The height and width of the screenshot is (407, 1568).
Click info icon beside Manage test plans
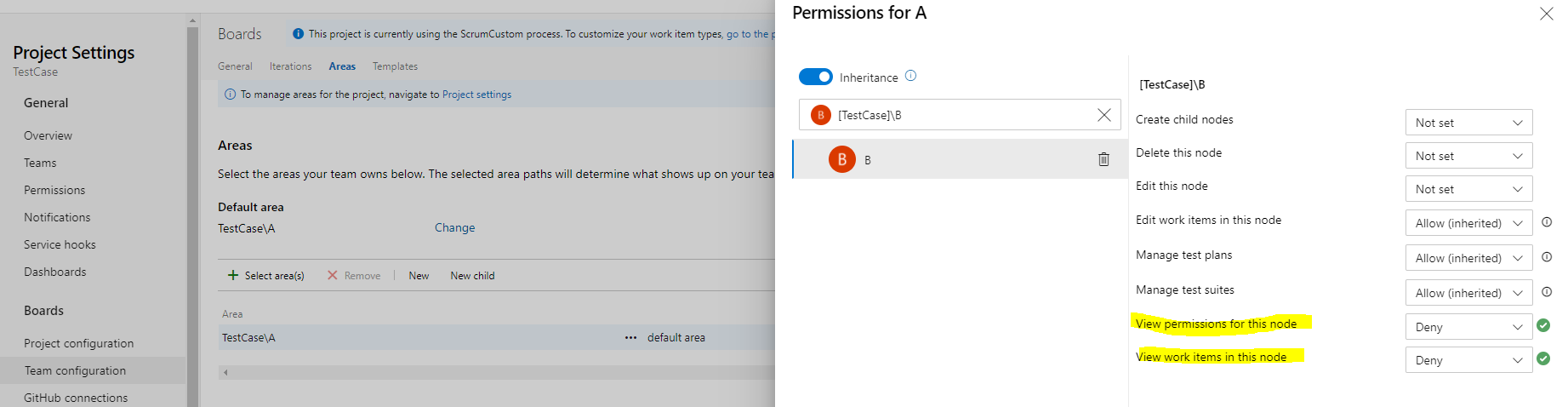point(1546,257)
